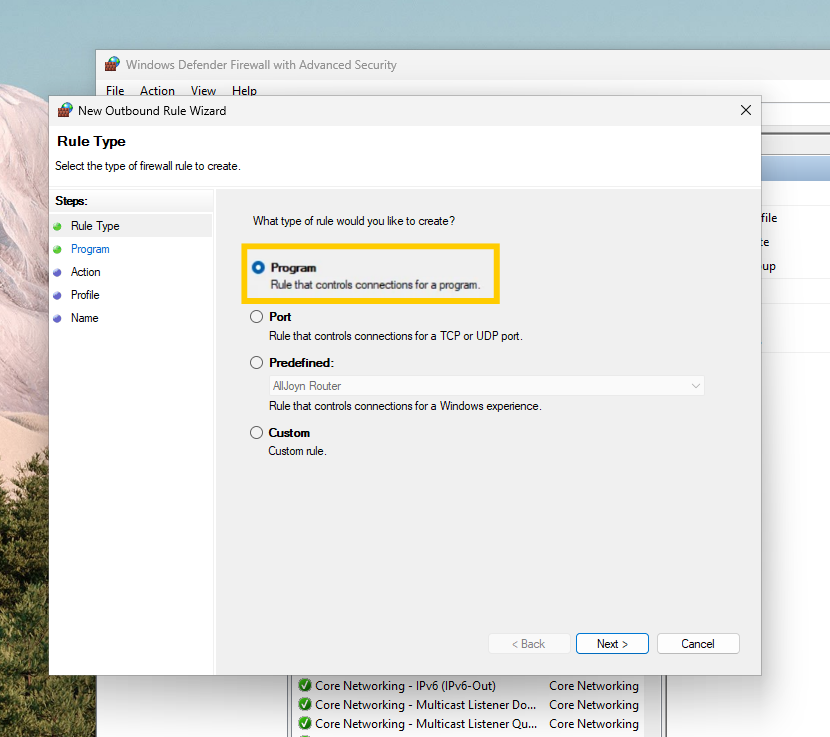Select Core Networking - IPv6 (IPv6-Out) rule

point(405,686)
